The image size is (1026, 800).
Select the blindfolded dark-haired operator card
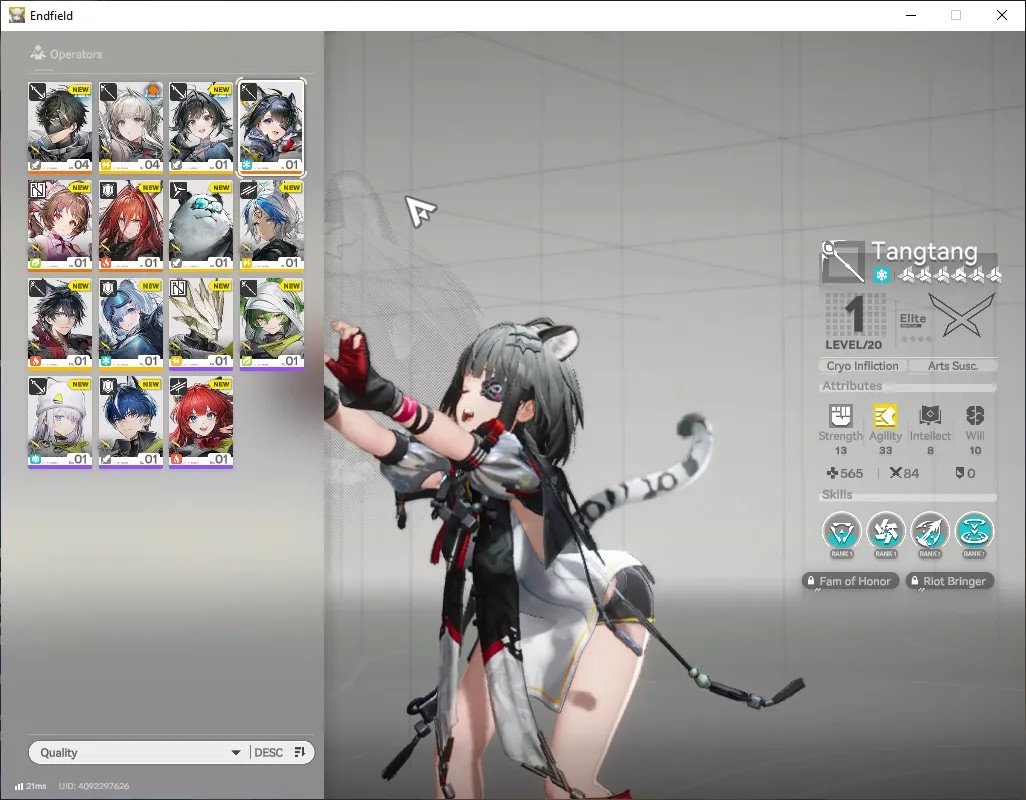(60, 127)
